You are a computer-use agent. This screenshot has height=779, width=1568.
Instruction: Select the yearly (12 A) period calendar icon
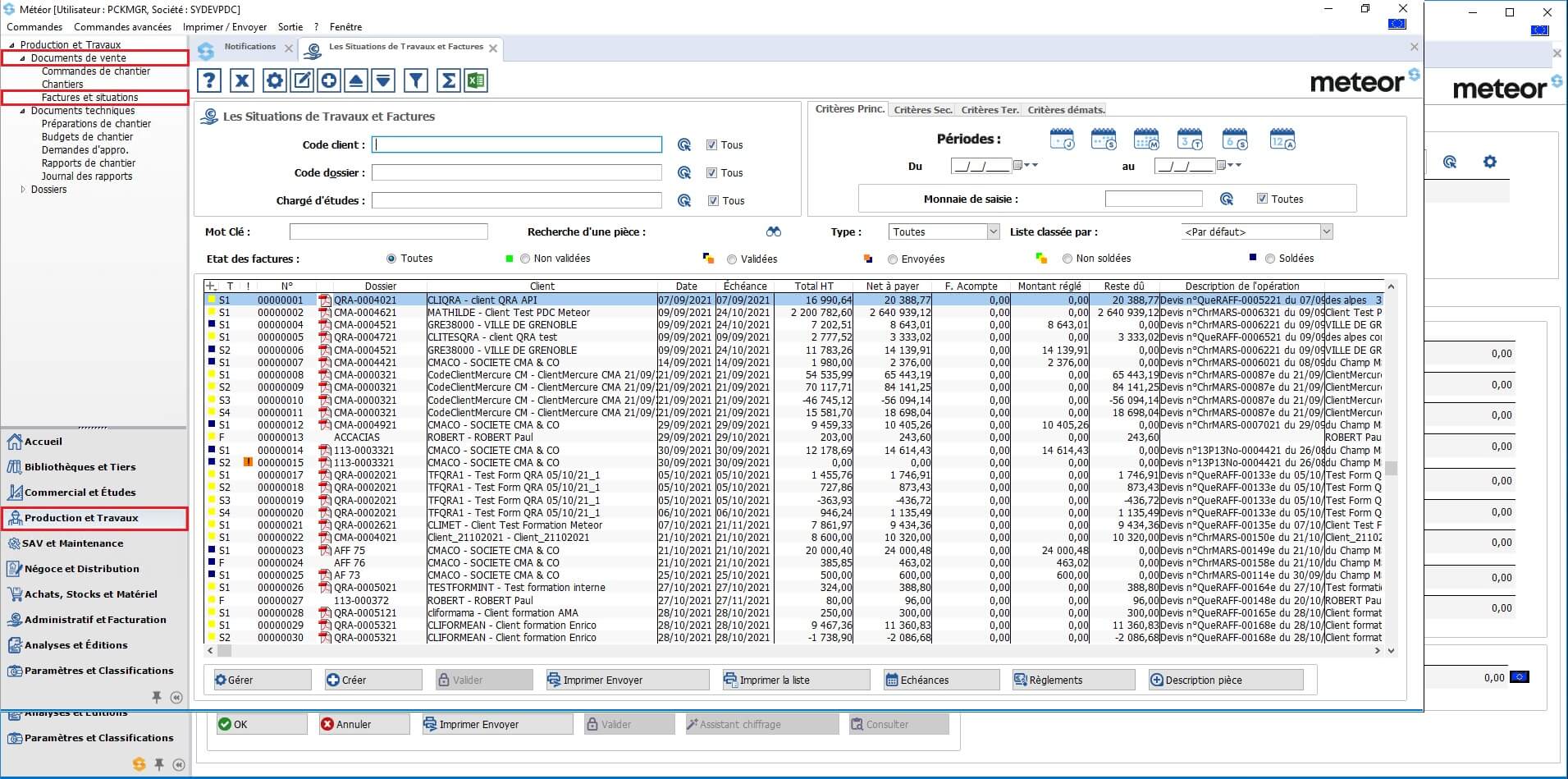tap(1282, 140)
